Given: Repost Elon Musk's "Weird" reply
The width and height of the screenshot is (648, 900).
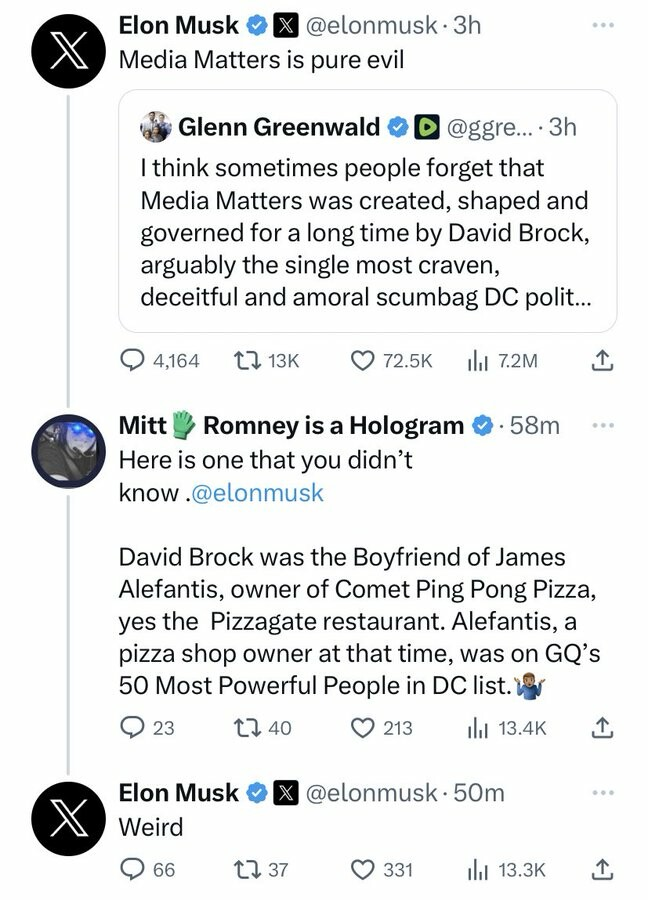Looking at the screenshot, I should click(249, 870).
